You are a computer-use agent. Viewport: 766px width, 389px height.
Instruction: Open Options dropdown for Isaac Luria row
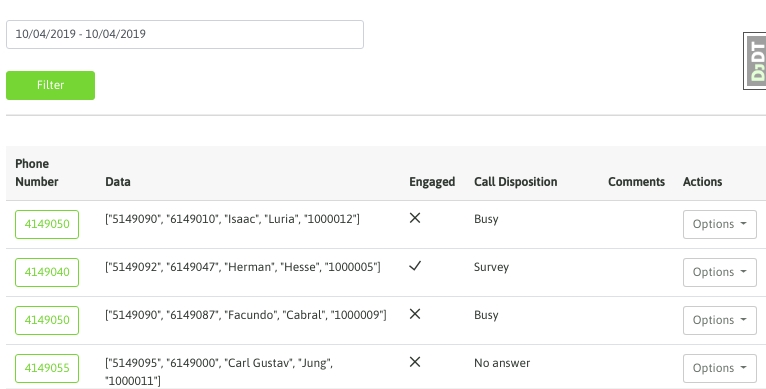720,224
